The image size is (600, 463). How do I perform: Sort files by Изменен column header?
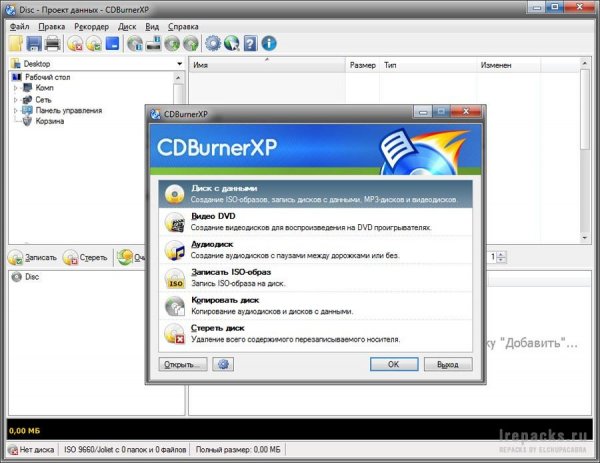(509, 65)
